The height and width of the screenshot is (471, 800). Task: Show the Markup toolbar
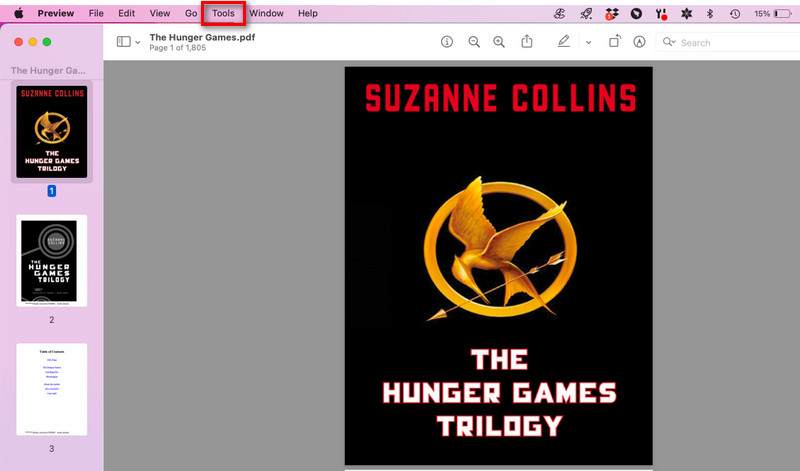click(640, 42)
